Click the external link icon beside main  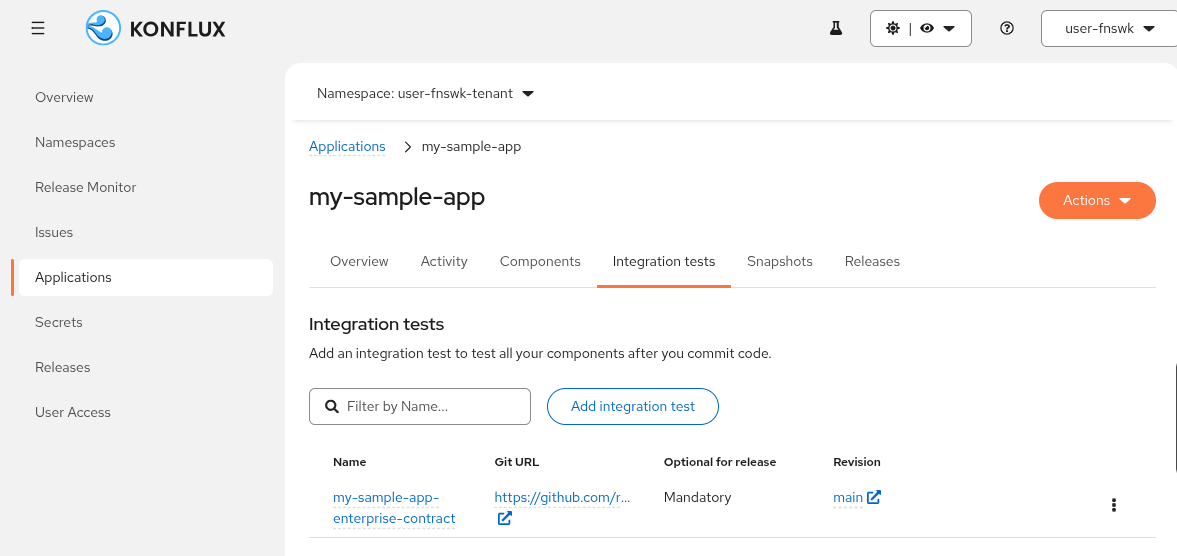point(874,497)
